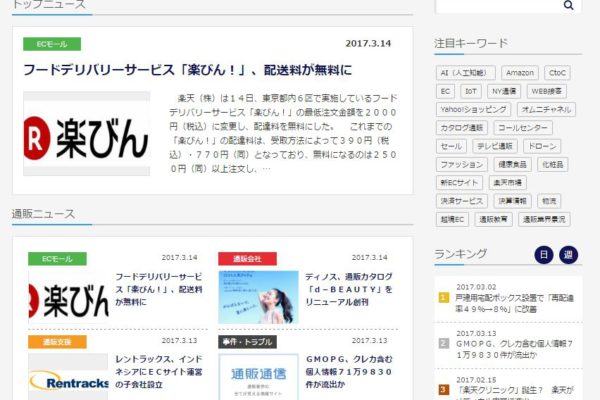The height and width of the screenshot is (400, 600).
Task: Open the GMOPG data leak headline in 通販ニュース
Action: [349, 372]
